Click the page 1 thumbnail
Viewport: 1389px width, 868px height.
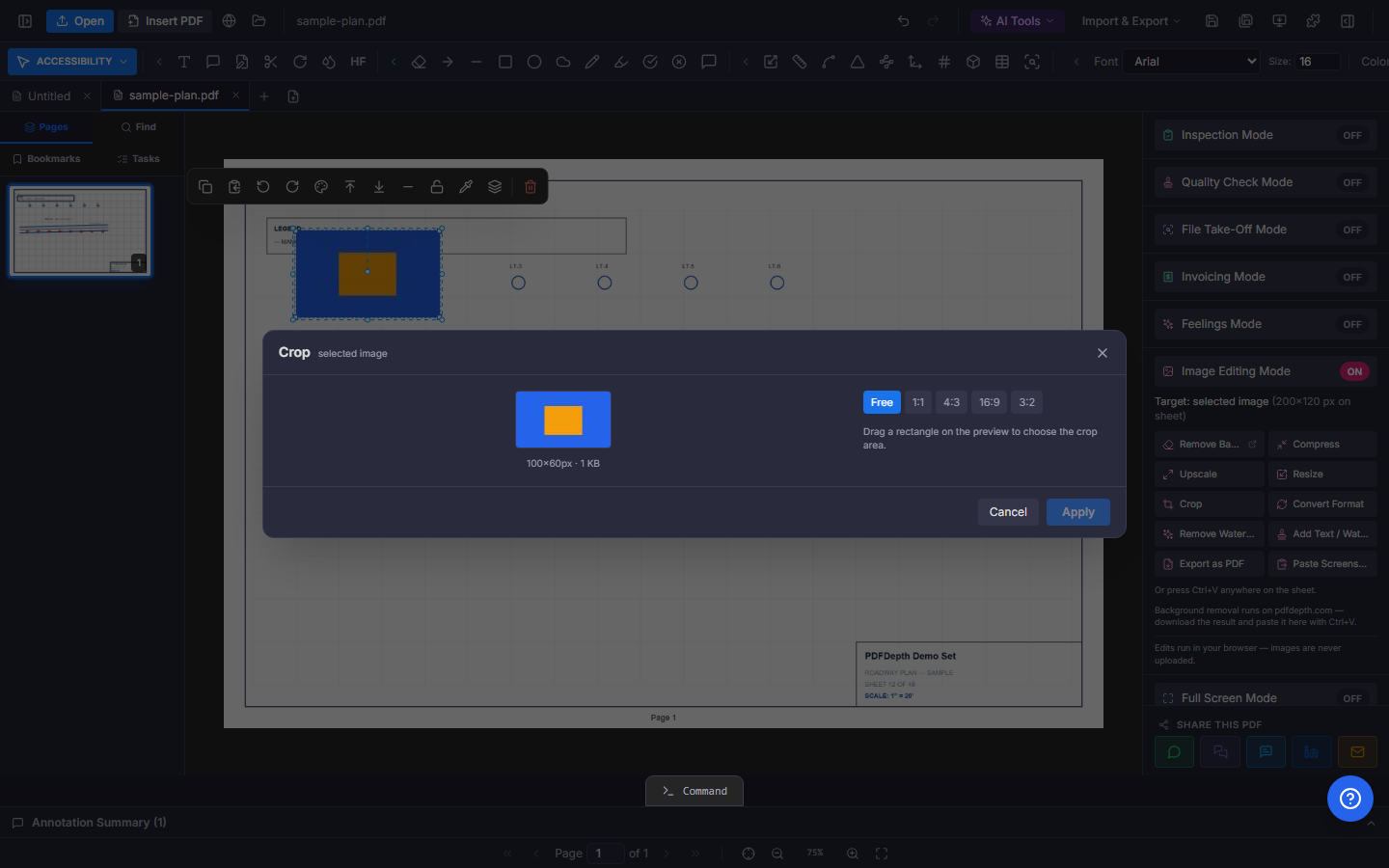(x=80, y=231)
